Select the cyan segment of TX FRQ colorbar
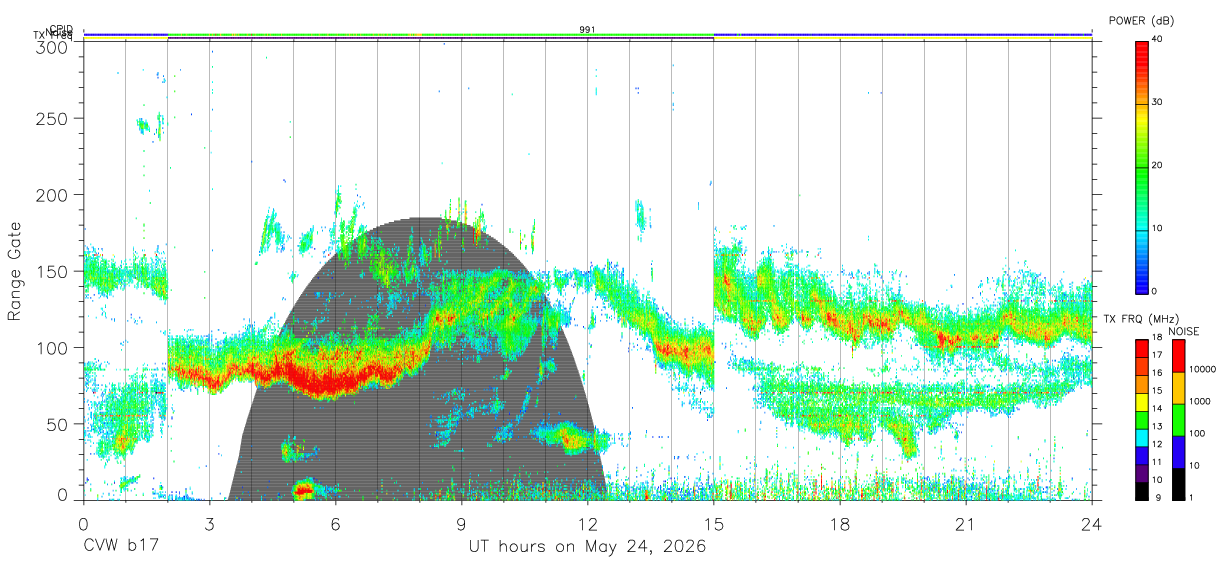Viewport: 1228px width, 567px height. [1142, 438]
